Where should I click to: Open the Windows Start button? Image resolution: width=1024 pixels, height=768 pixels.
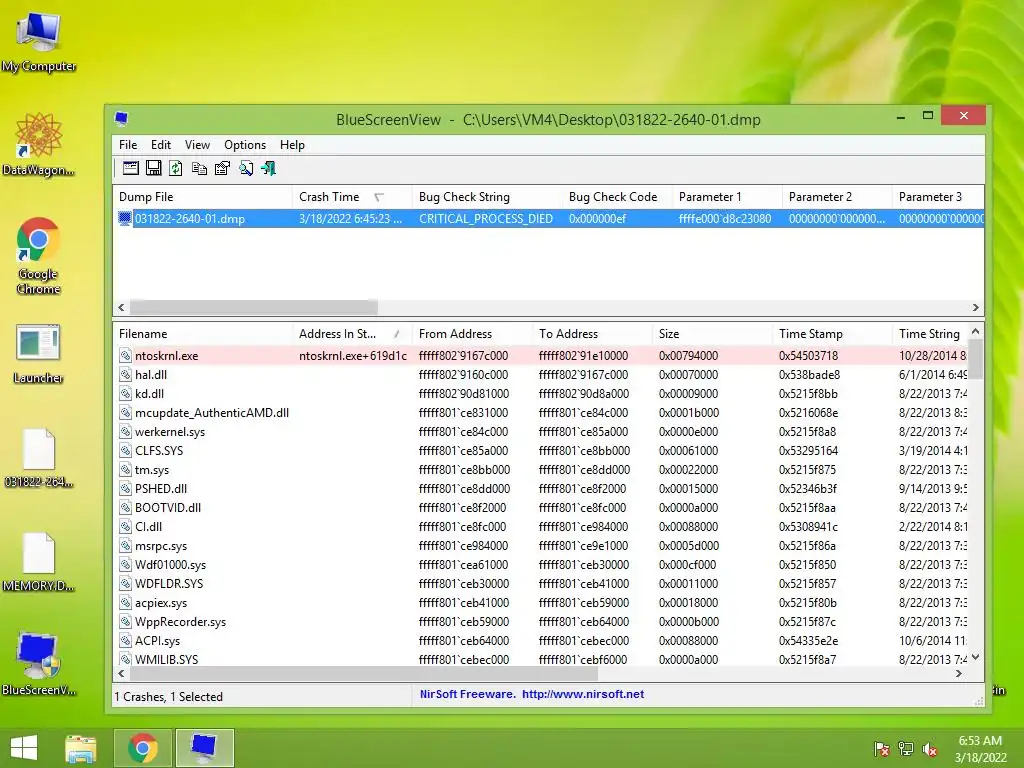coord(24,748)
